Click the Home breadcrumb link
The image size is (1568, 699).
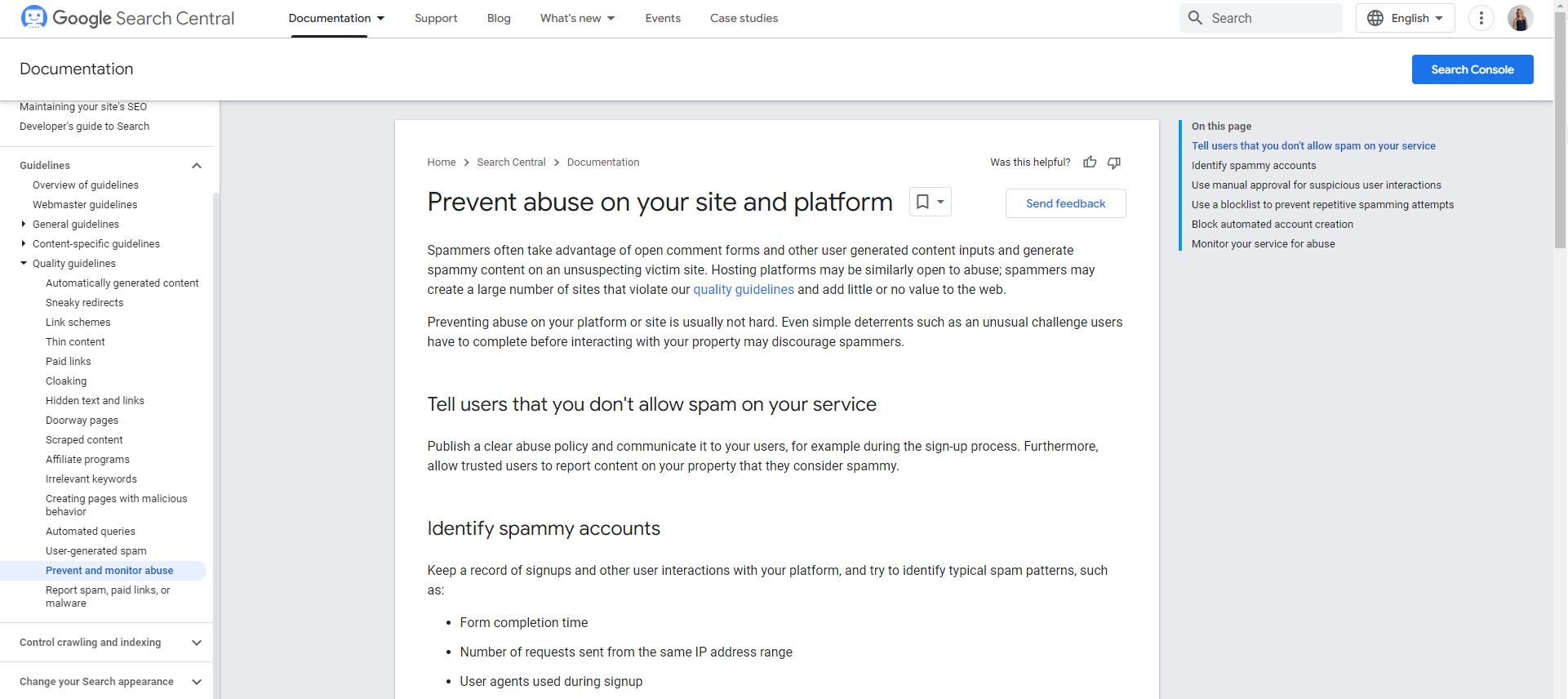442,163
